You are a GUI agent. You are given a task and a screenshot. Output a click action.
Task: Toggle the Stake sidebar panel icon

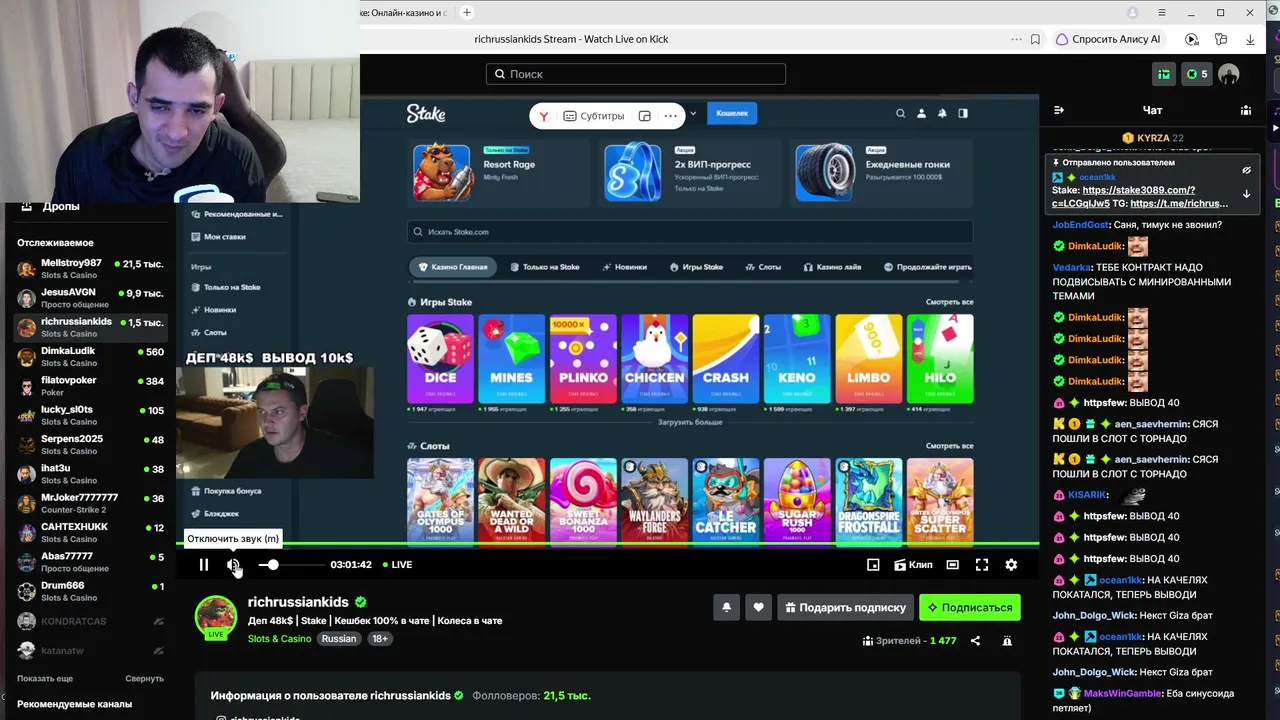(x=963, y=114)
